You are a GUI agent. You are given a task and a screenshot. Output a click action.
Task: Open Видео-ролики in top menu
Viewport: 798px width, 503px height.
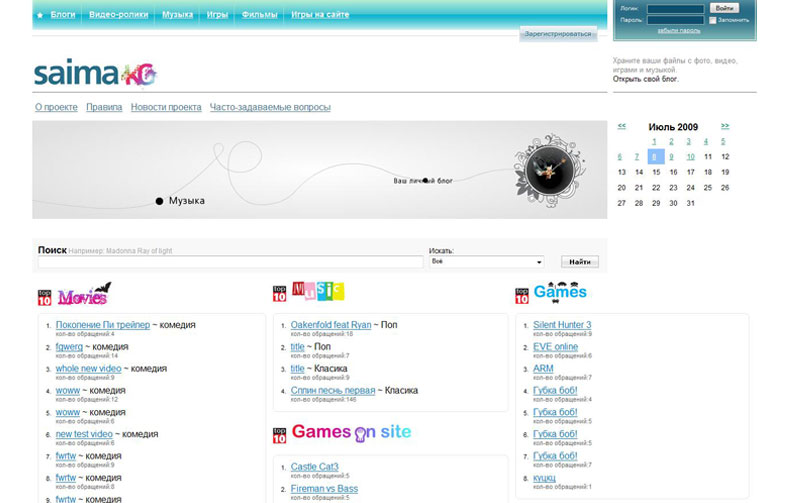(118, 15)
